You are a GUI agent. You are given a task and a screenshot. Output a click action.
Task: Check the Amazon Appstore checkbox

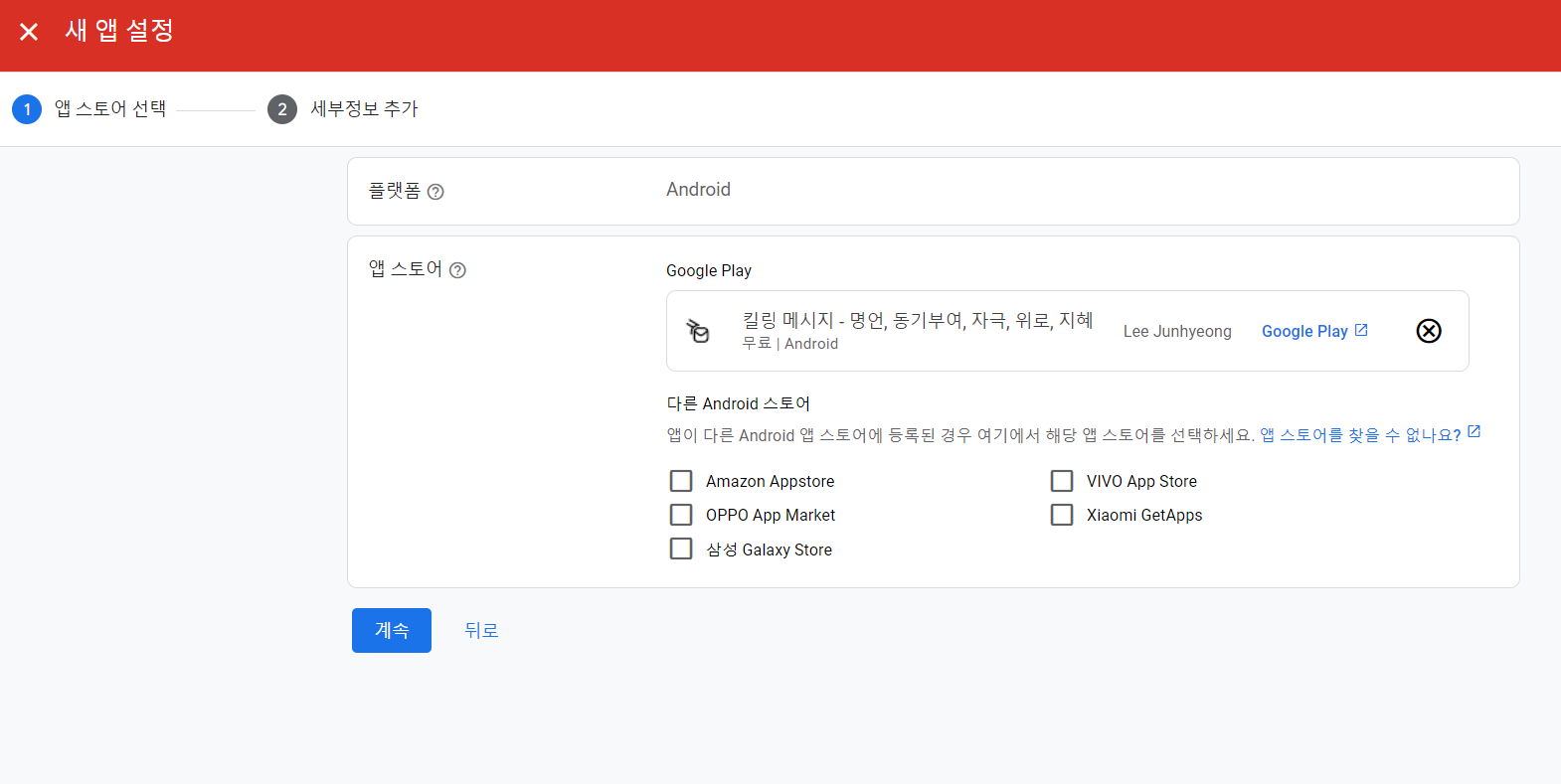tap(681, 481)
